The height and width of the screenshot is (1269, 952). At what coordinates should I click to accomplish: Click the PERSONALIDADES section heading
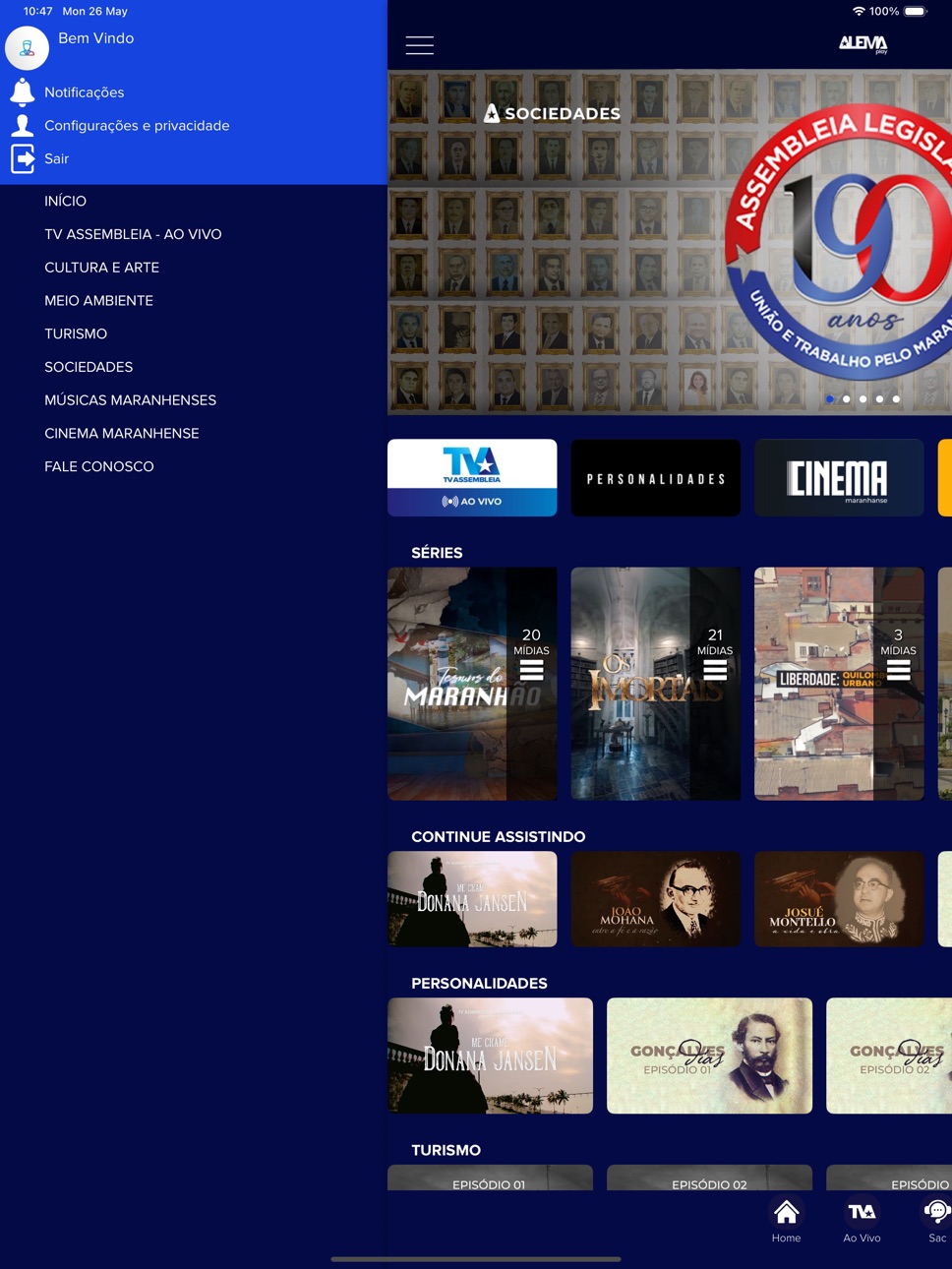pos(479,984)
